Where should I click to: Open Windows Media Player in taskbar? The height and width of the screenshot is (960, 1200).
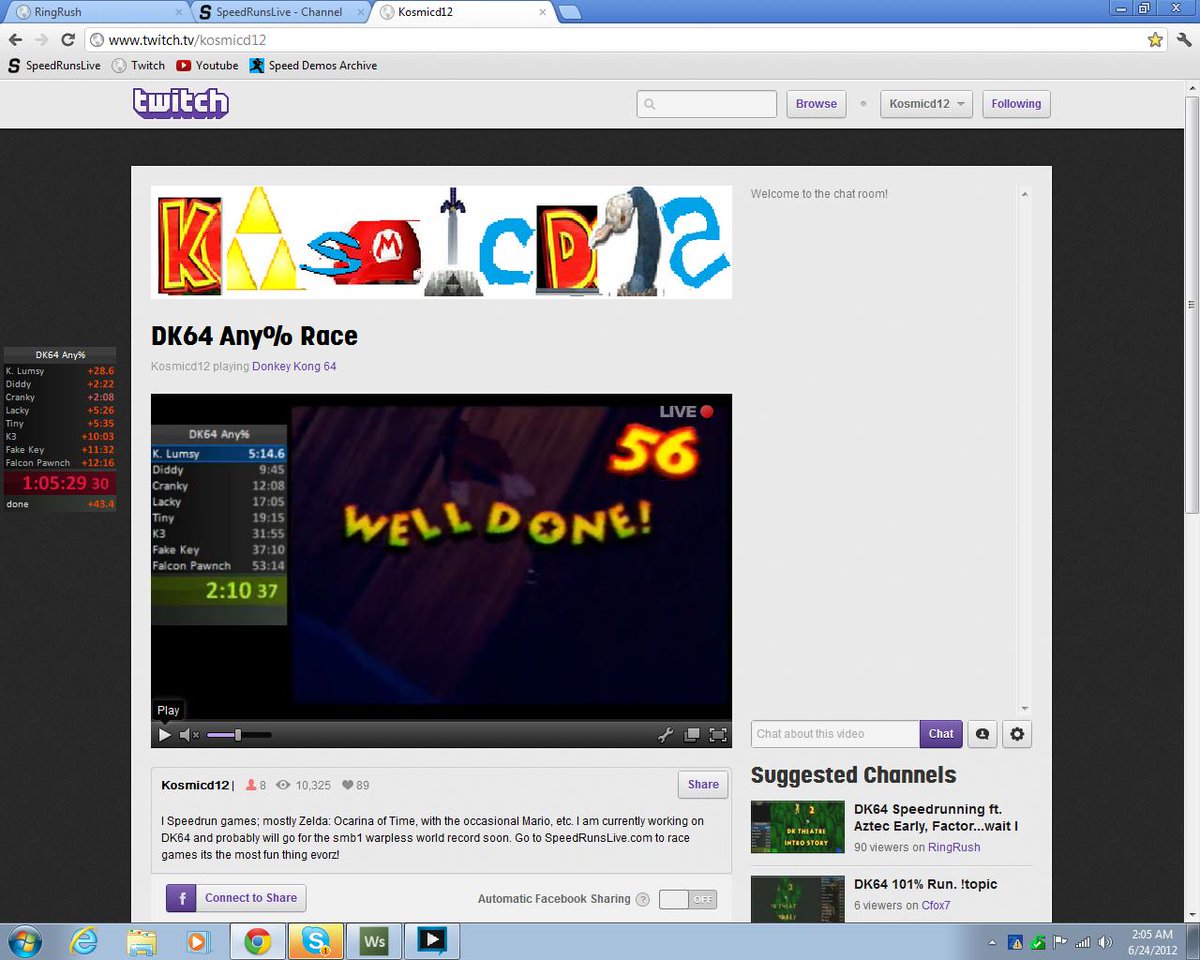point(199,942)
